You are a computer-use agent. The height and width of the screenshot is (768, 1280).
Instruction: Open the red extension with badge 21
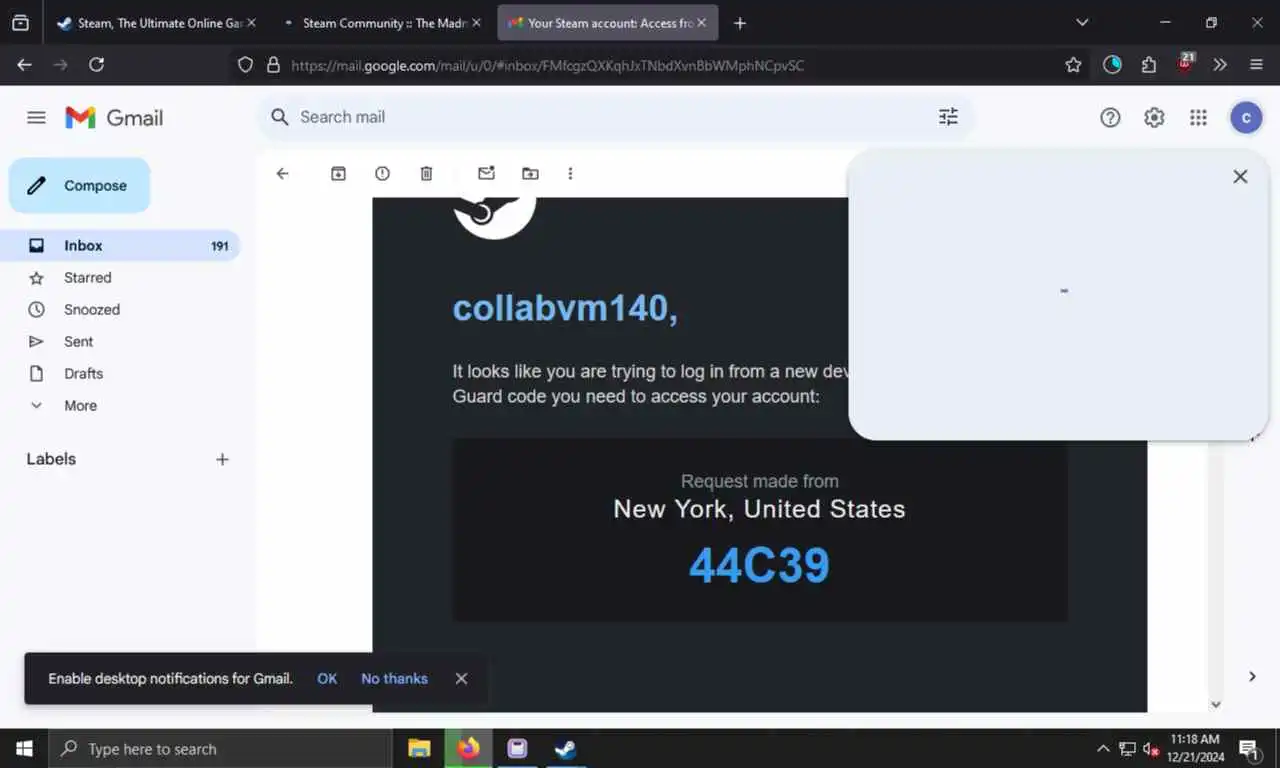pyautogui.click(x=1185, y=64)
